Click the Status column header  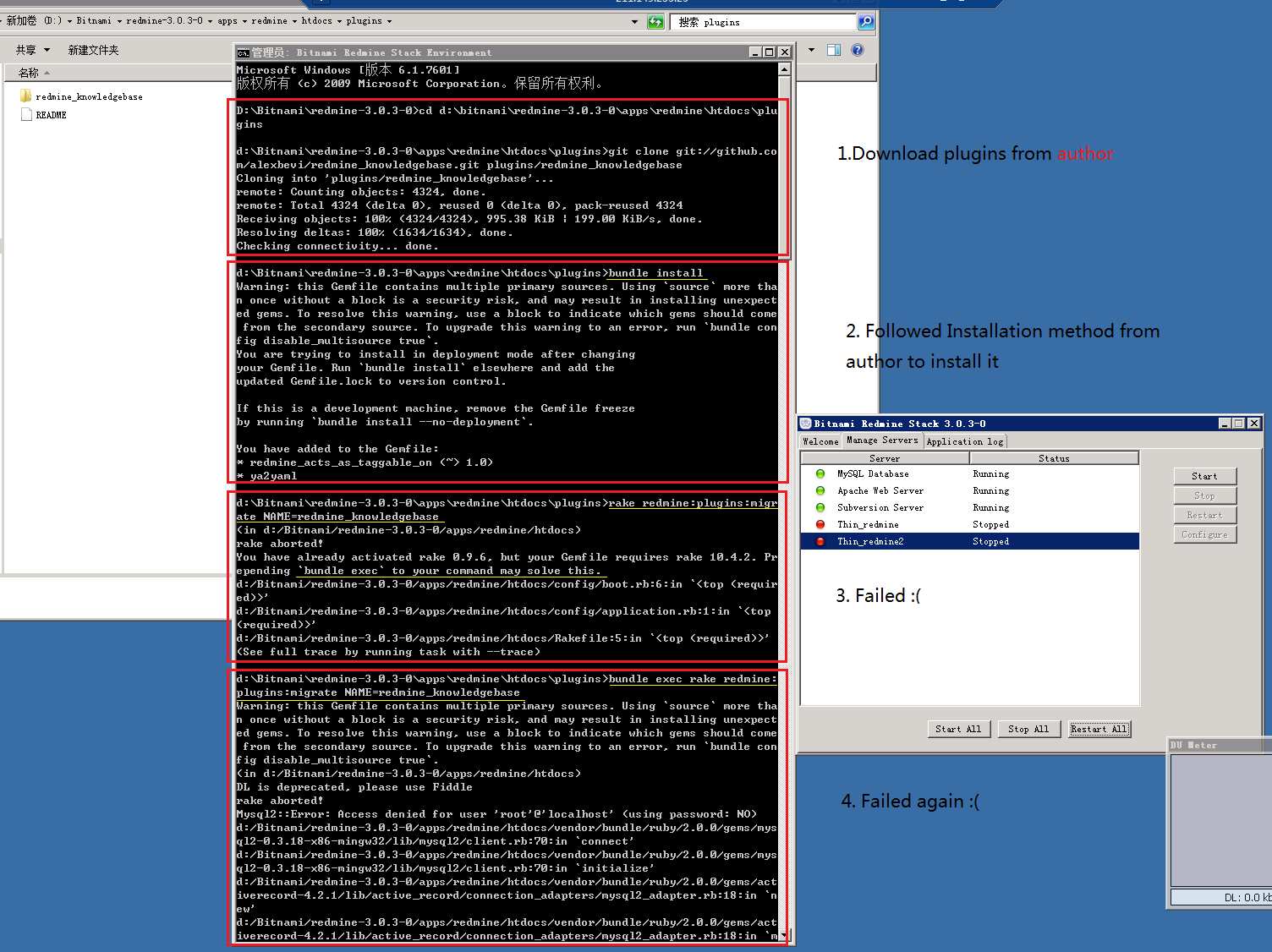[x=1054, y=458]
